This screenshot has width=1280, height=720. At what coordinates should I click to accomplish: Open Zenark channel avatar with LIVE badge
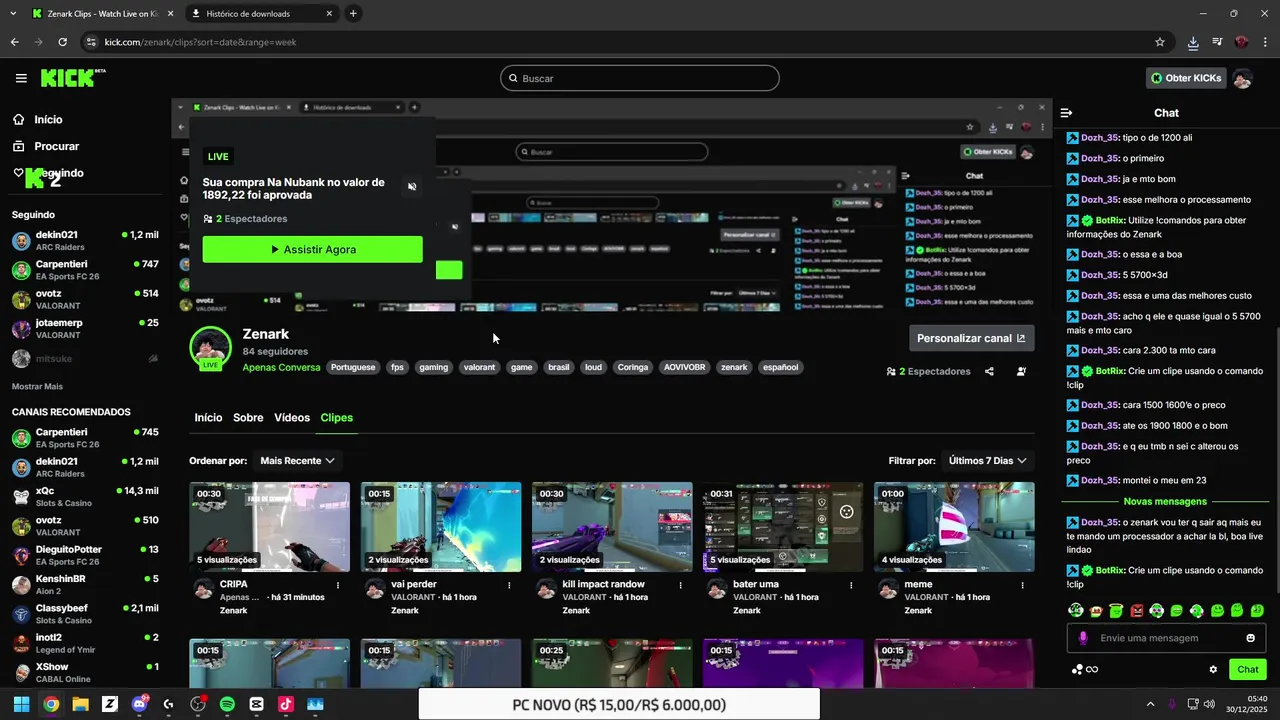click(x=210, y=347)
